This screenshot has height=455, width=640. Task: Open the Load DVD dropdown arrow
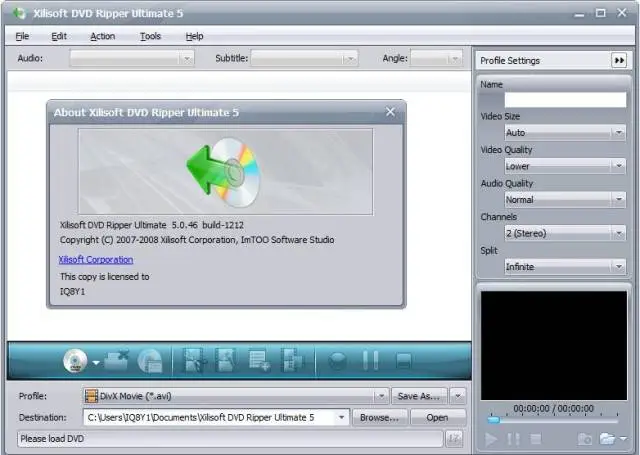pos(96,362)
